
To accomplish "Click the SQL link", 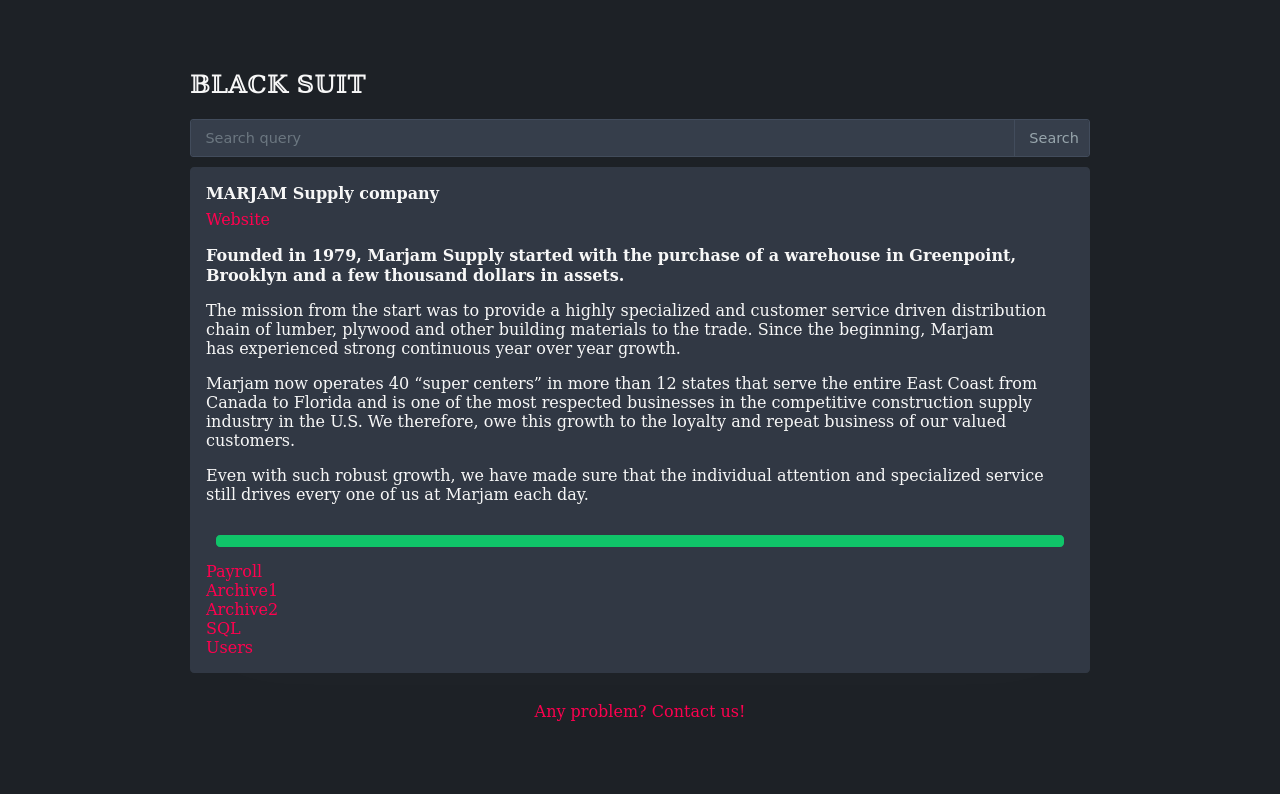I will (x=223, y=629).
